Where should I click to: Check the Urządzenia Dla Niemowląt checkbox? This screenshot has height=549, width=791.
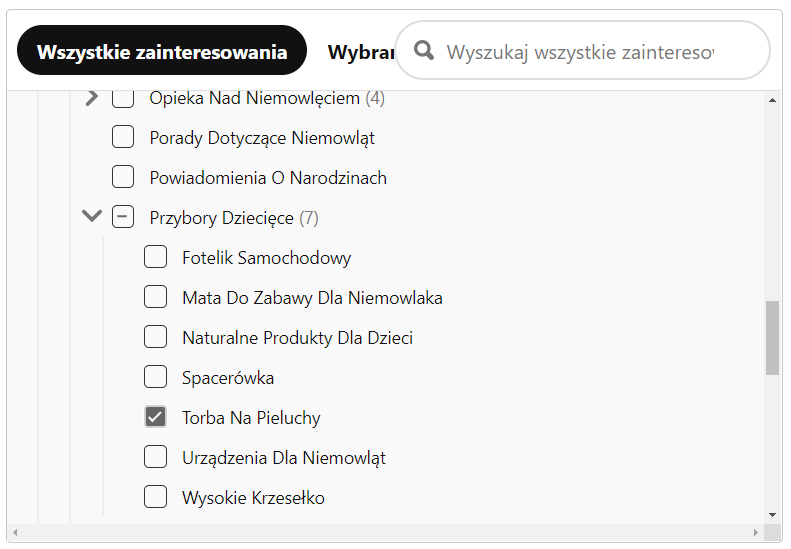pyautogui.click(x=155, y=457)
